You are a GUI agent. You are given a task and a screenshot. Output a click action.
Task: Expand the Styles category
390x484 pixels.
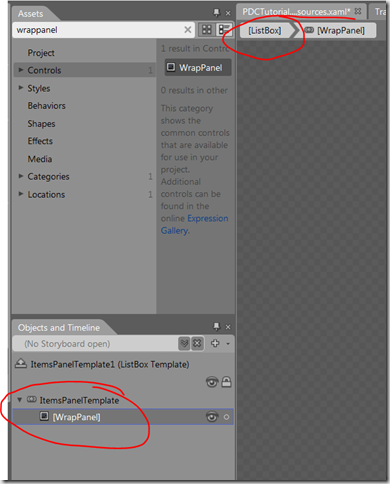(x=21, y=88)
